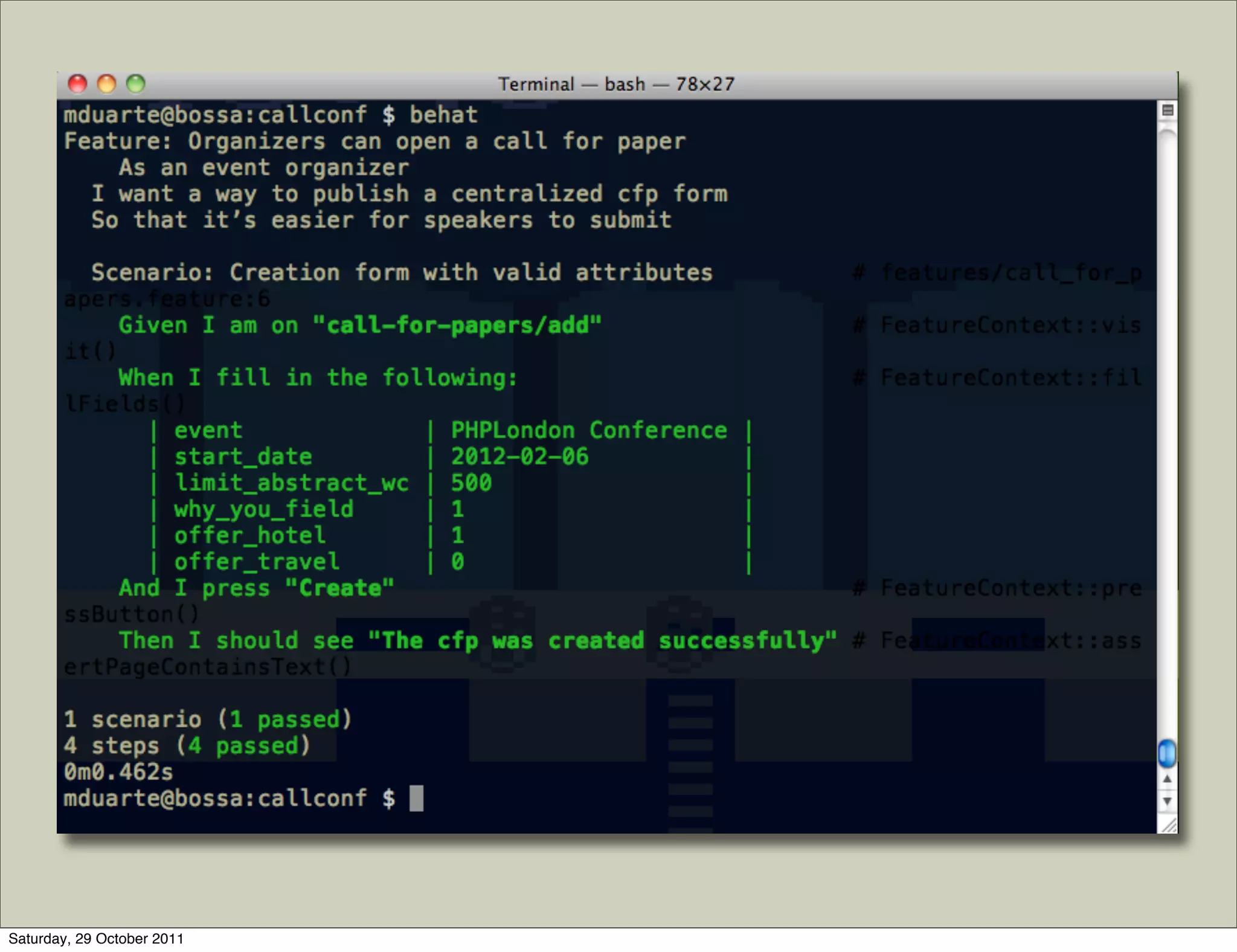Click the window resize grip corner

(1169, 825)
